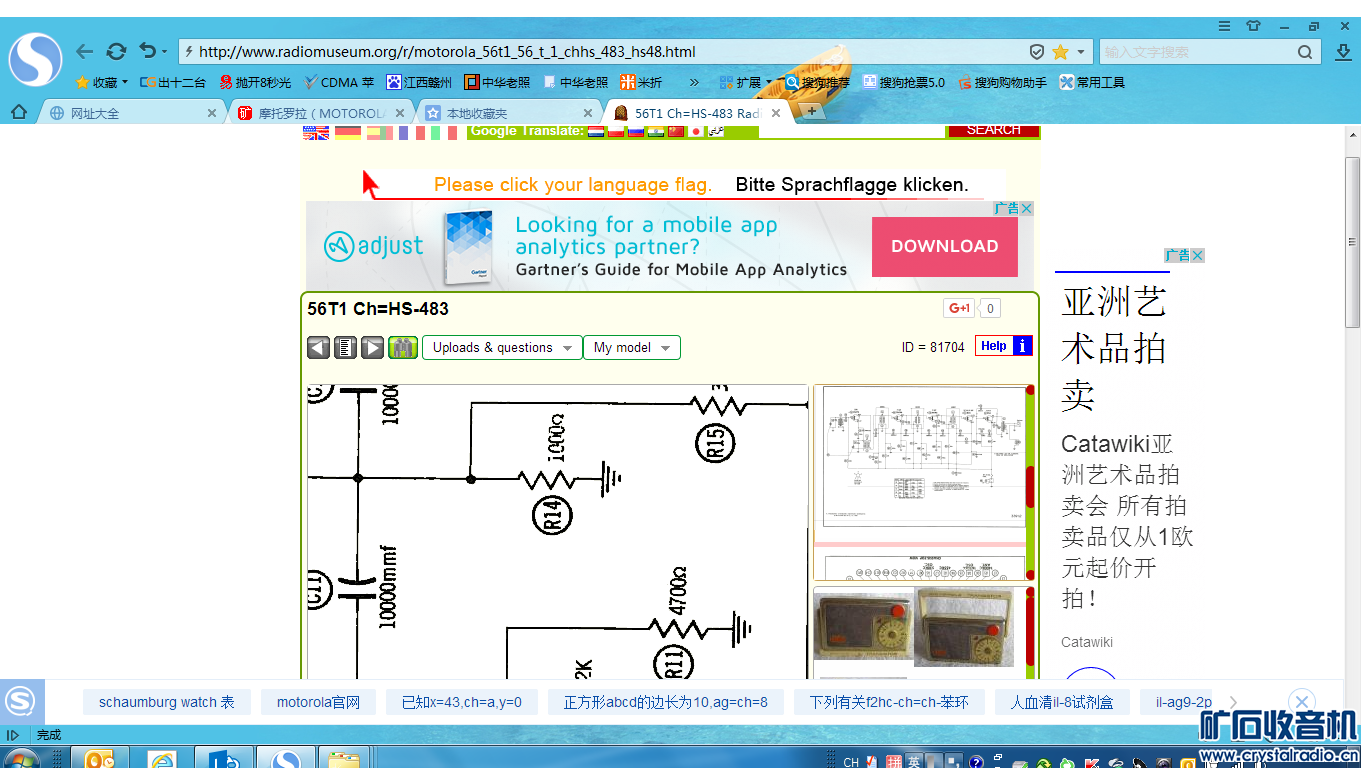This screenshot has height=768, width=1366.
Task: Open Internet Explorer from the taskbar
Action: (162, 759)
